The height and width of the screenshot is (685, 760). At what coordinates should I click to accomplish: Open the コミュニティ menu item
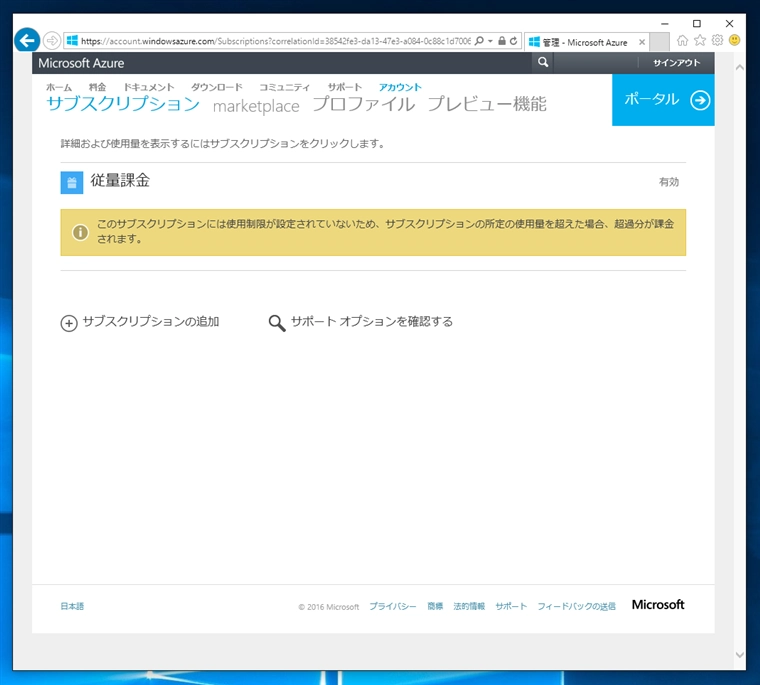click(284, 87)
